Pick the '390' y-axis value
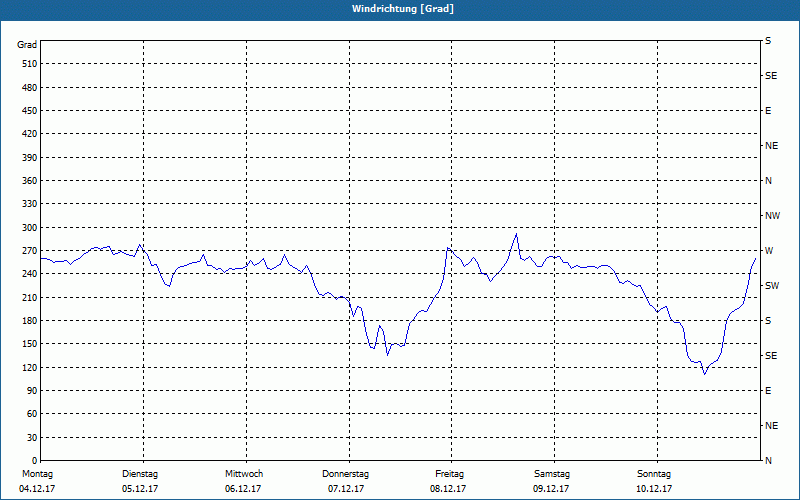 [x=30, y=158]
